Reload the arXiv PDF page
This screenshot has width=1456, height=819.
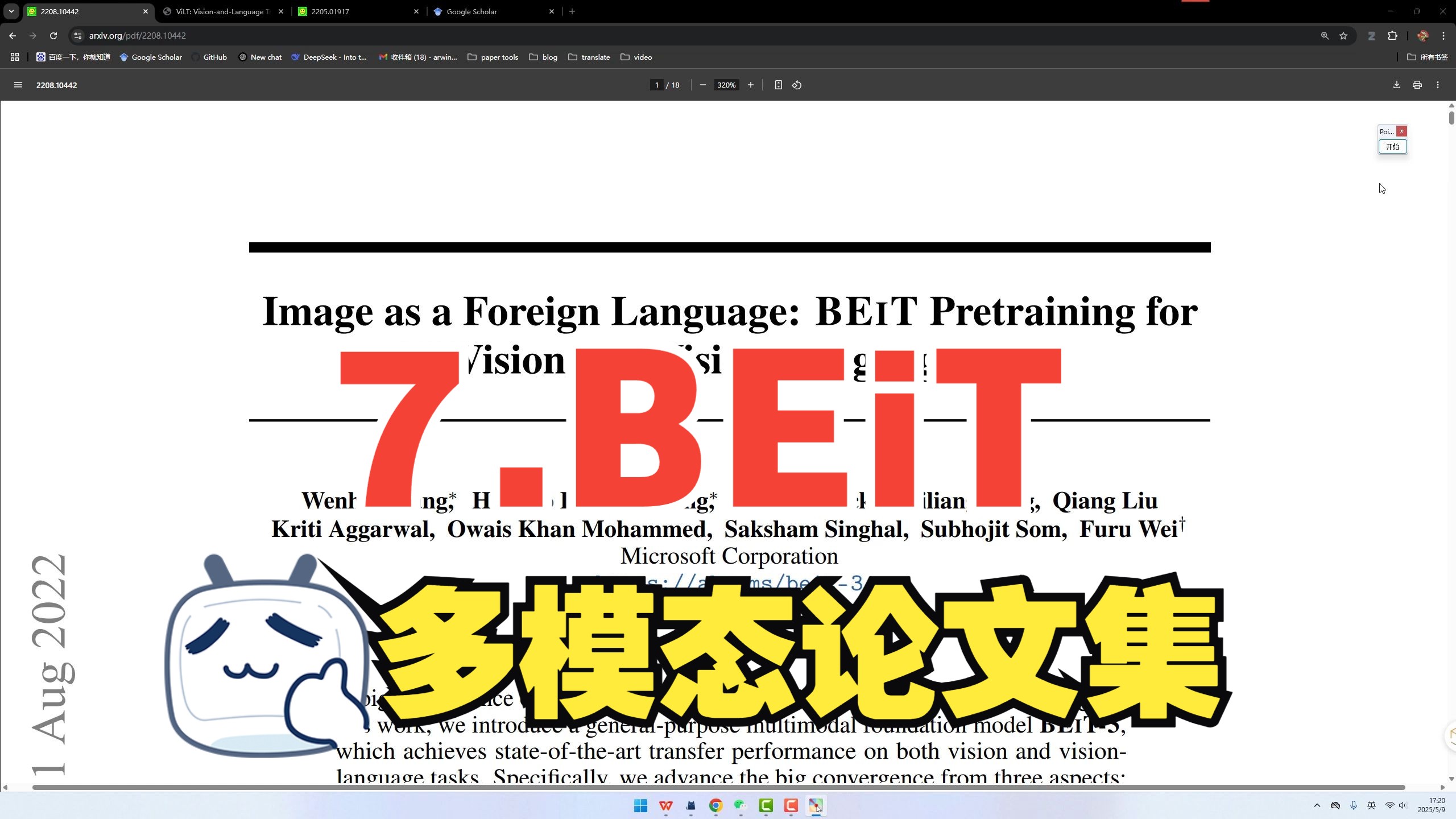[53, 35]
